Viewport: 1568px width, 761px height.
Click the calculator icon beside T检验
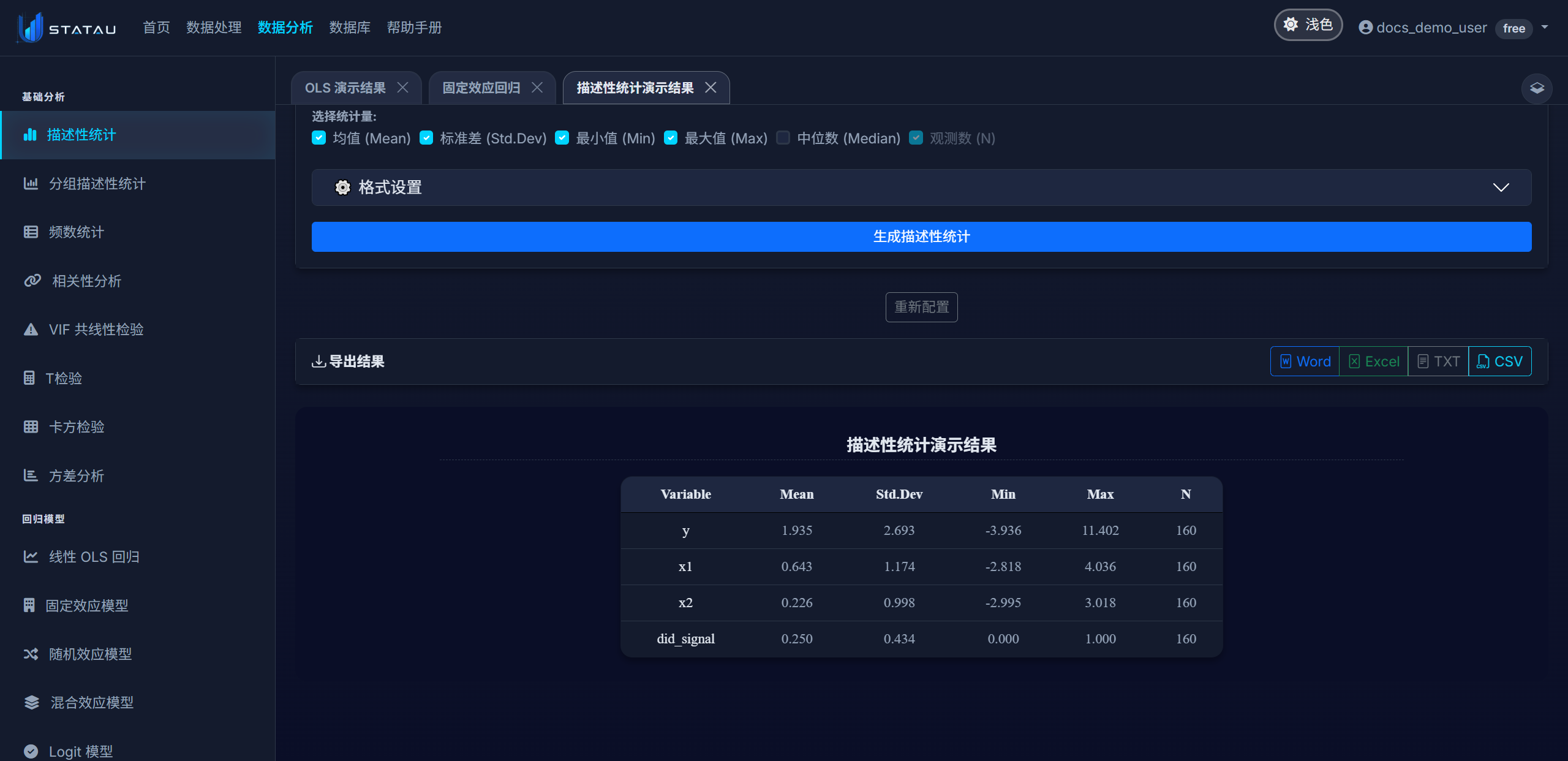click(x=29, y=378)
